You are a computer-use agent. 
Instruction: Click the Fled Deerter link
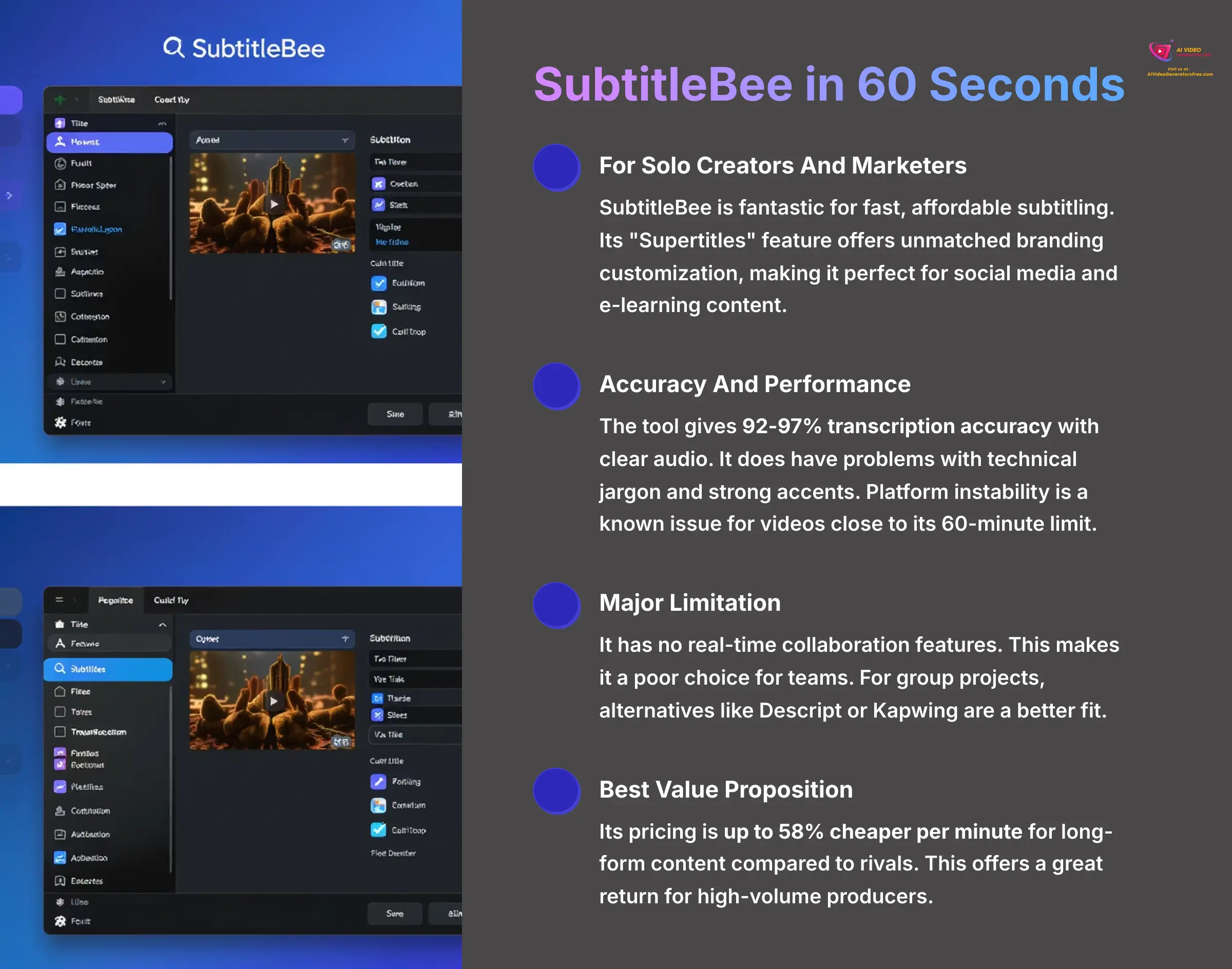pos(393,854)
